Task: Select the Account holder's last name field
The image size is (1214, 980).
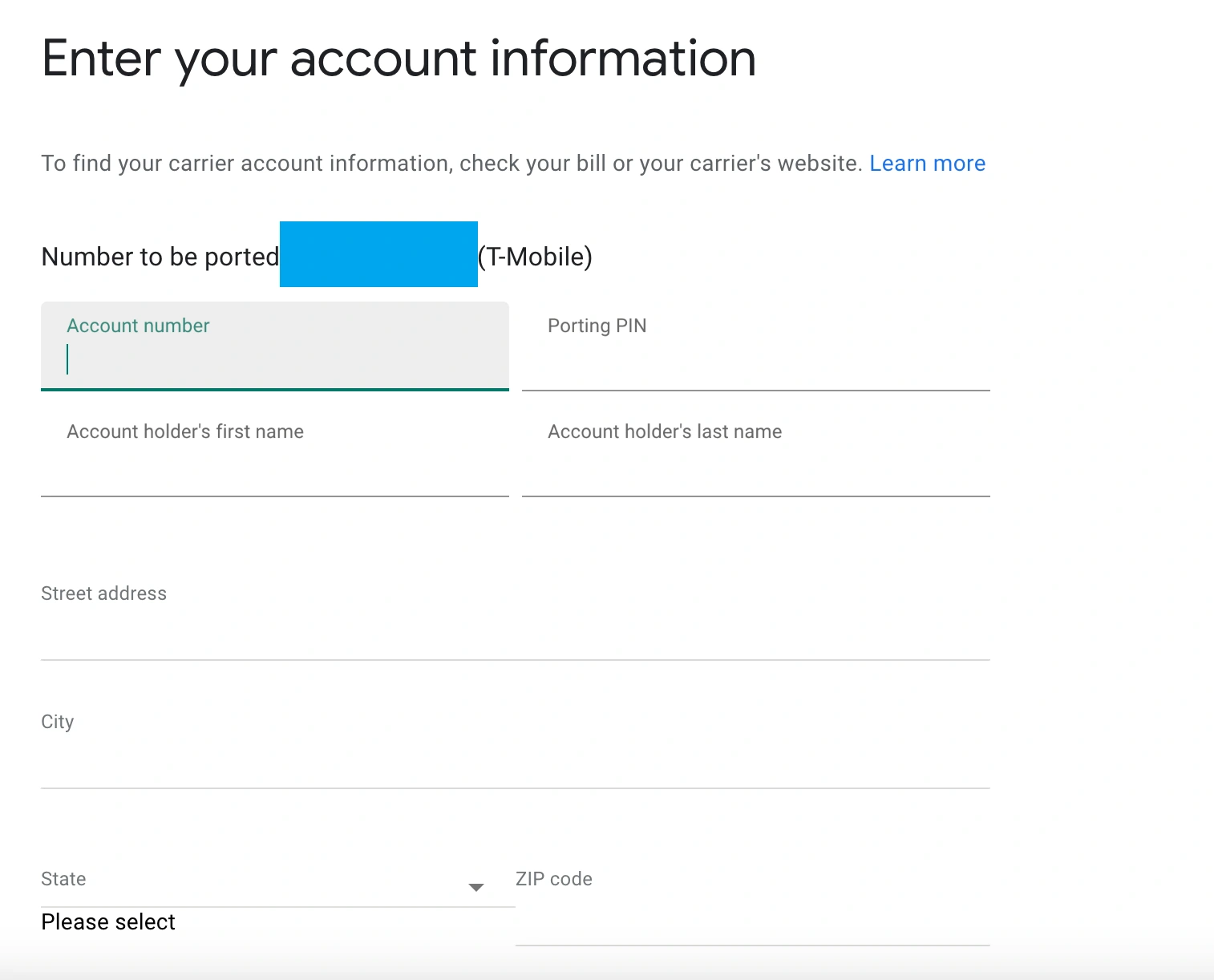Action: click(x=755, y=465)
